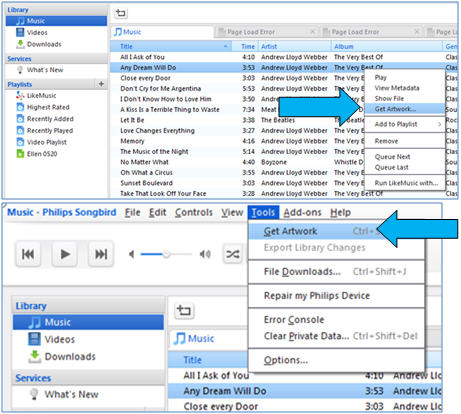Choose Play from the context menu

point(405,78)
